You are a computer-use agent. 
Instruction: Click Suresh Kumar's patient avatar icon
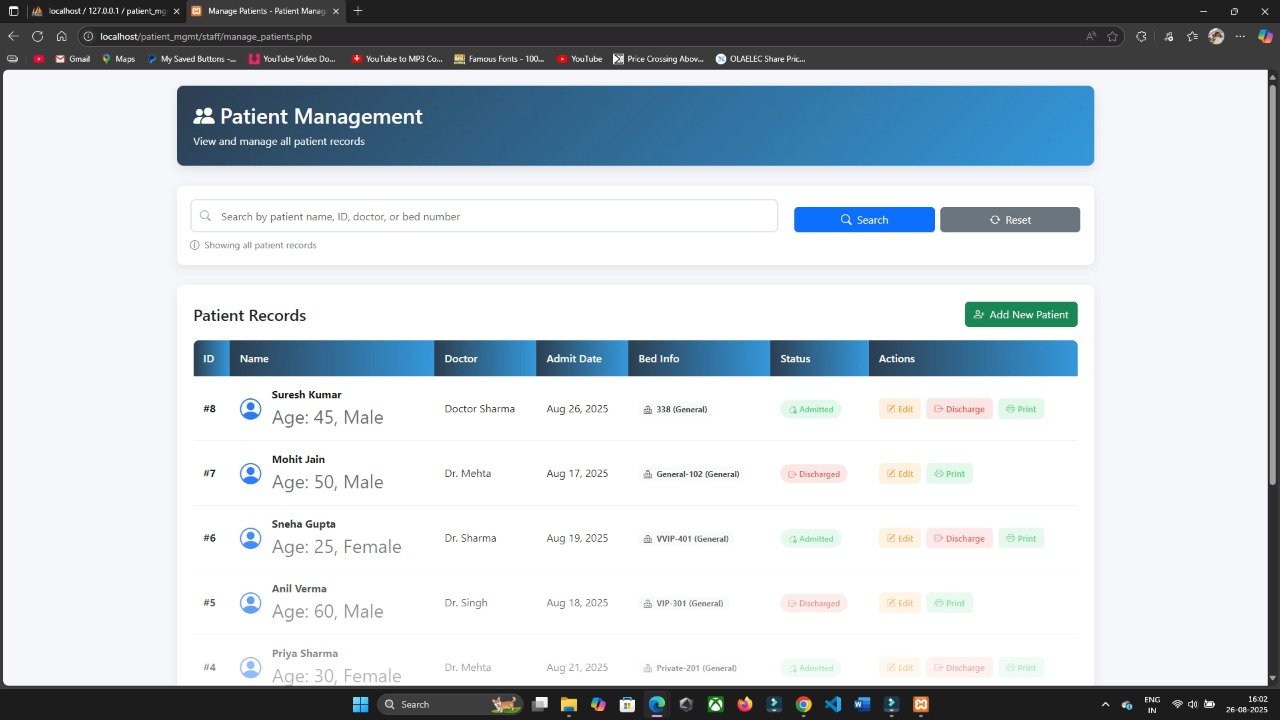[250, 409]
